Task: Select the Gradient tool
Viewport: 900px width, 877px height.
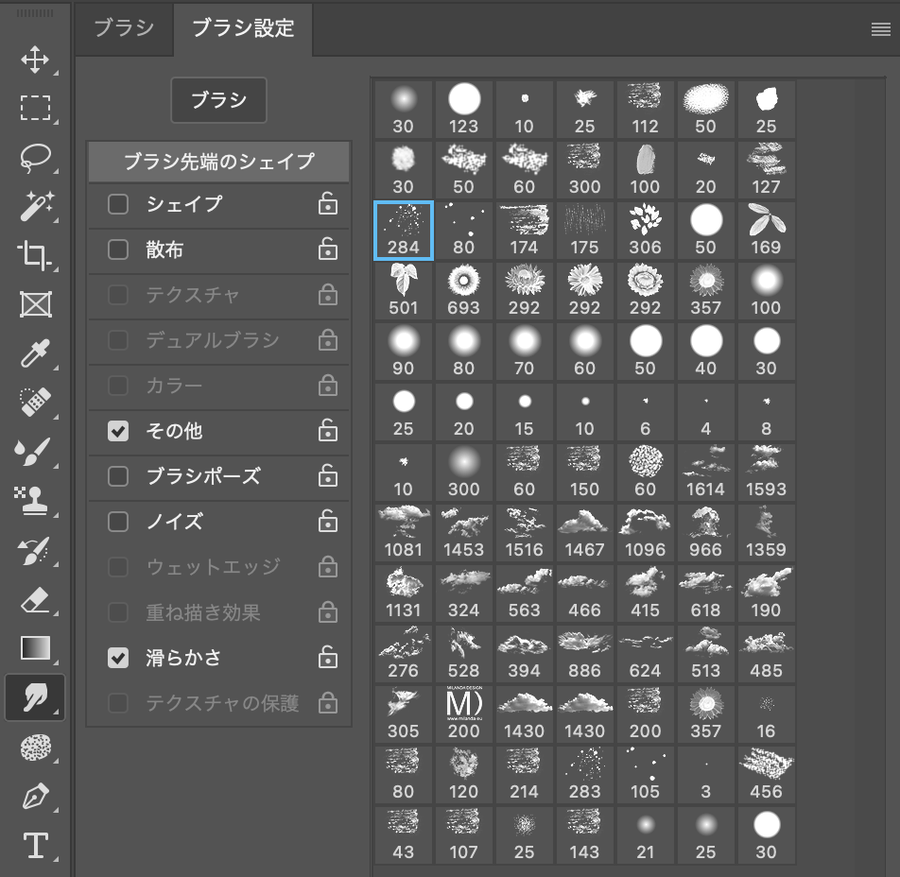Action: pos(35,648)
